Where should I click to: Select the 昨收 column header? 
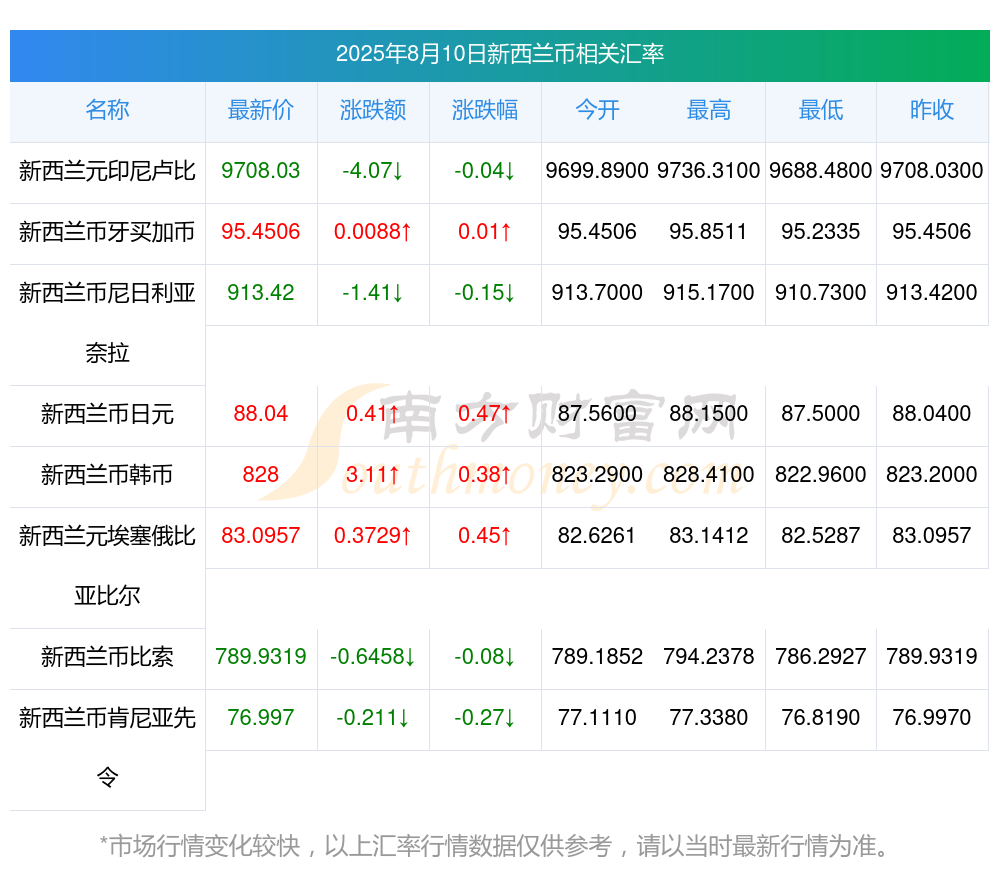coord(932,110)
